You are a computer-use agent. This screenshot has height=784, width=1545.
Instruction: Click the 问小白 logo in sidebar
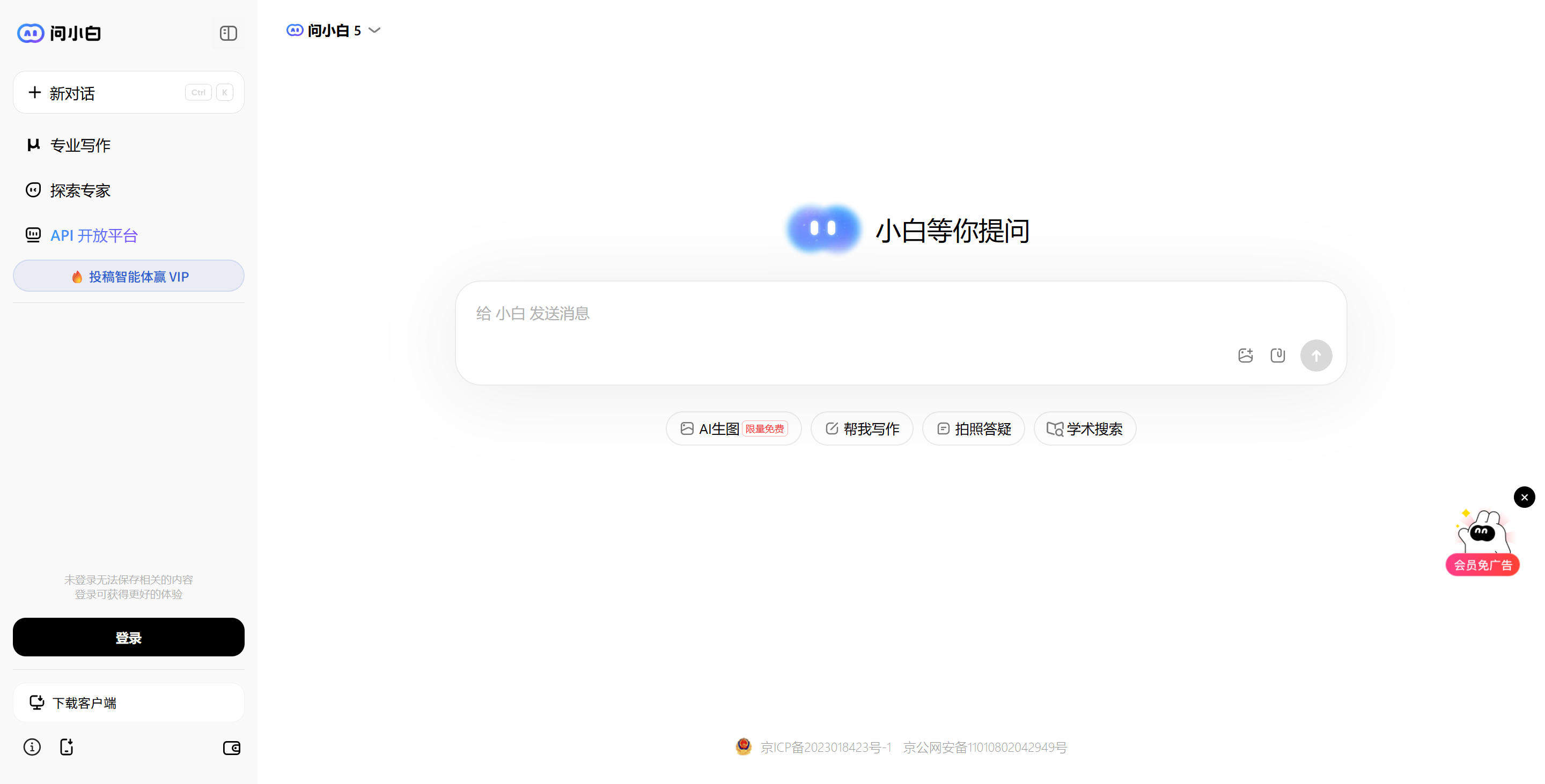click(59, 33)
